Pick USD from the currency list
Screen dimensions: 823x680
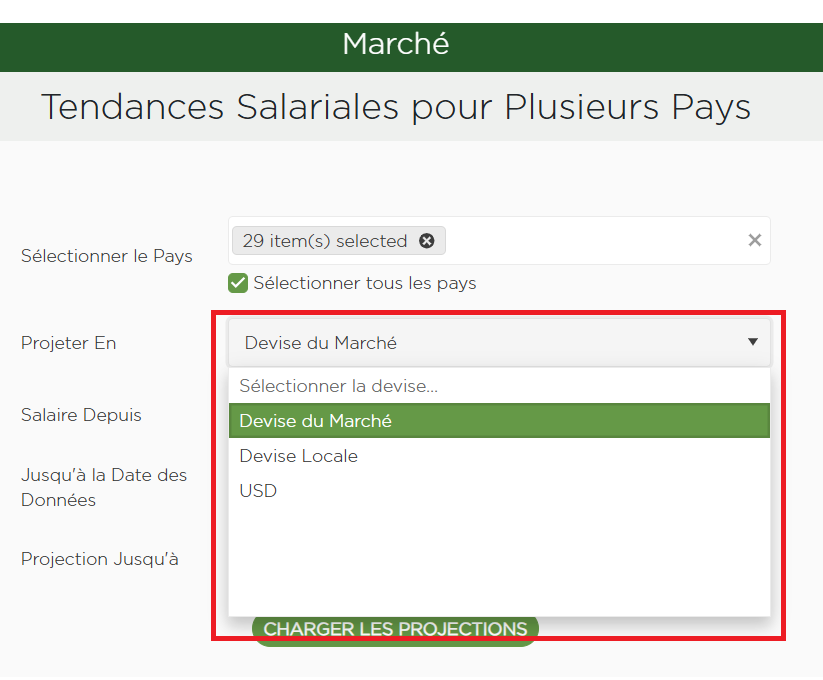499,491
